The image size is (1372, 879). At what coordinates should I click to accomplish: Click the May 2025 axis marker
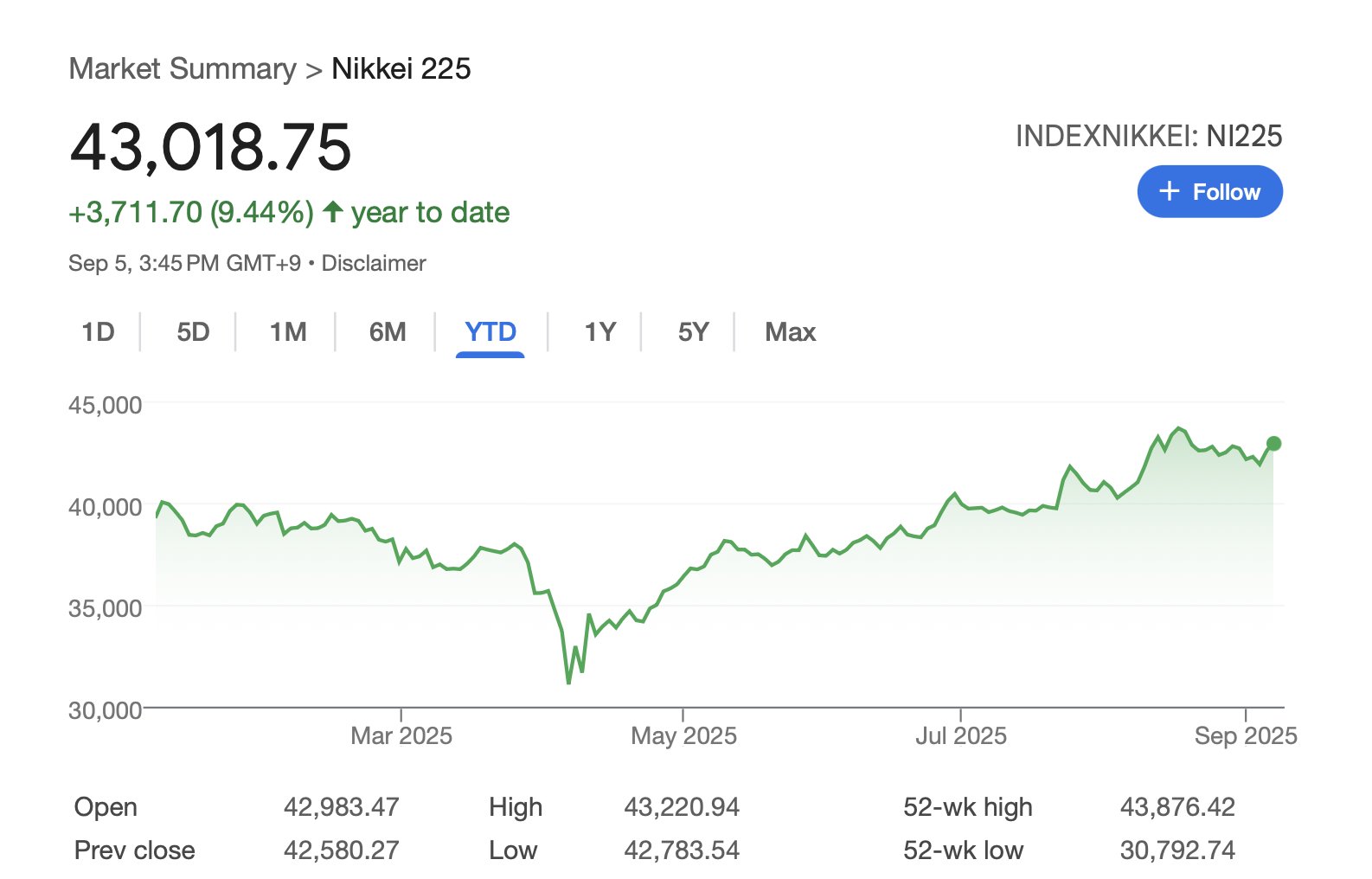[683, 735]
